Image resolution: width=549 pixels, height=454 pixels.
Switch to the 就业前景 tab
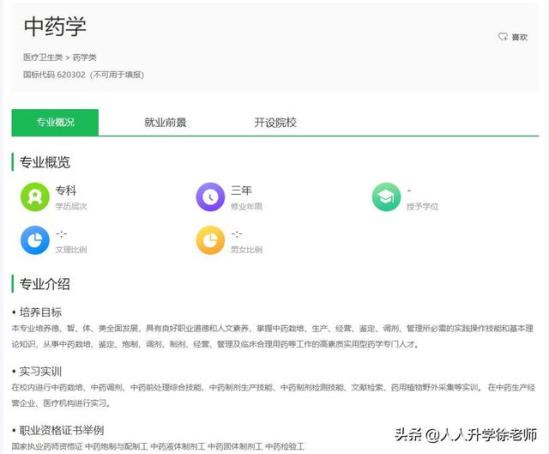point(165,122)
